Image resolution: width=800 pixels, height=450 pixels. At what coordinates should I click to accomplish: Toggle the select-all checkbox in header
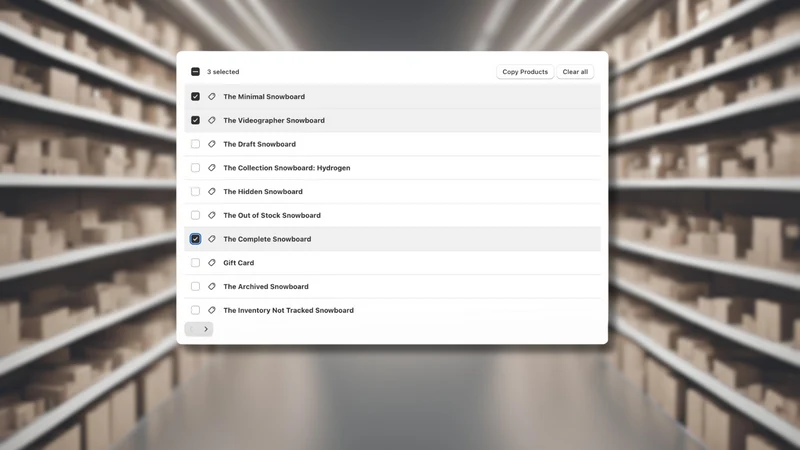click(x=195, y=71)
